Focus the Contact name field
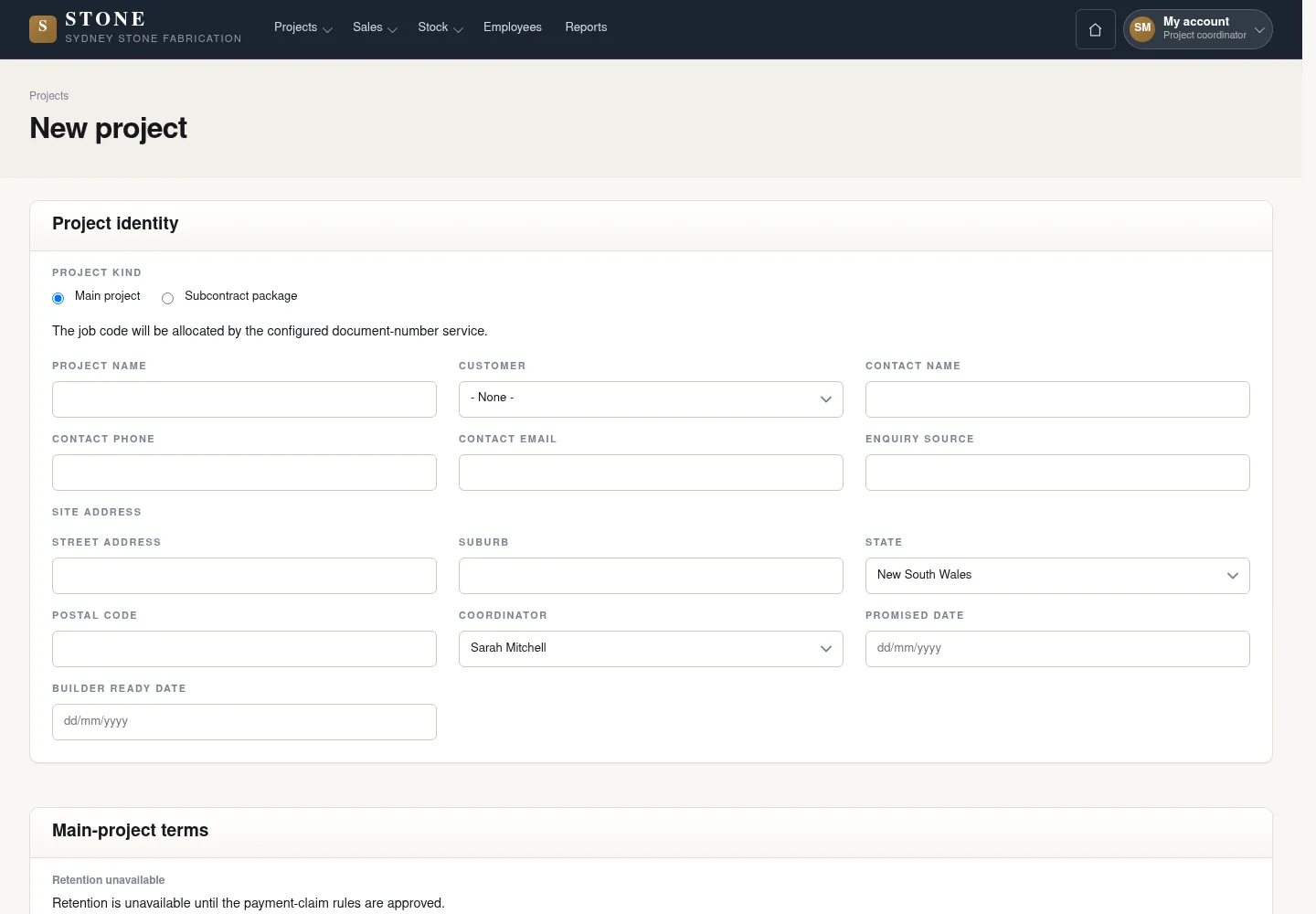Image resolution: width=1316 pixels, height=914 pixels. pos(1057,399)
